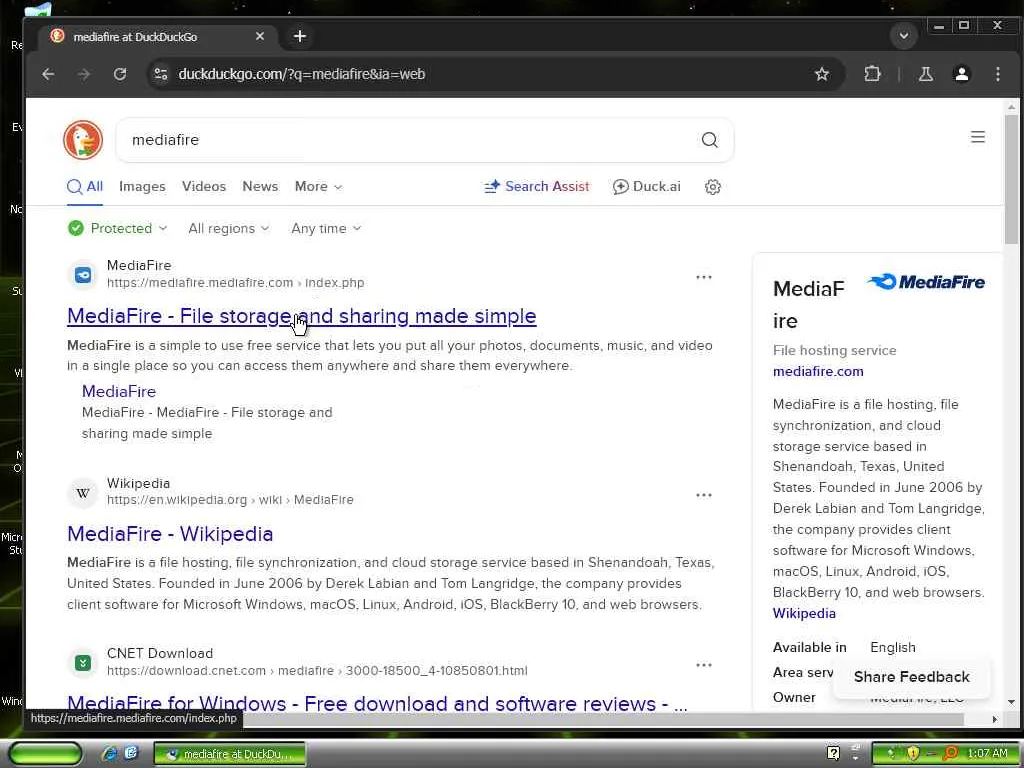Switch to the All results tab

(85, 187)
